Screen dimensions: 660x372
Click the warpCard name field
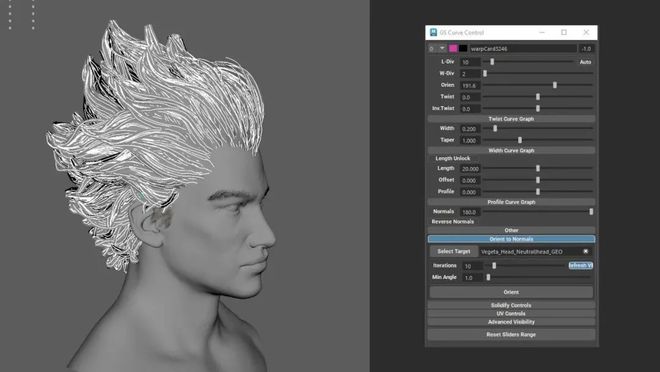click(x=523, y=48)
